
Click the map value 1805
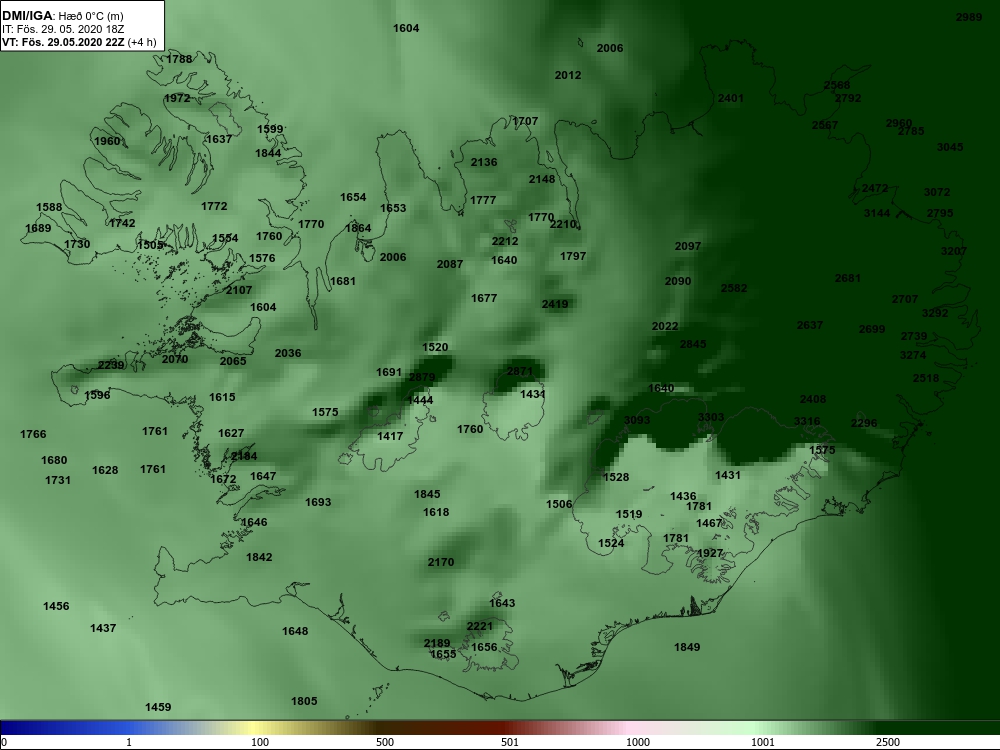click(x=304, y=702)
